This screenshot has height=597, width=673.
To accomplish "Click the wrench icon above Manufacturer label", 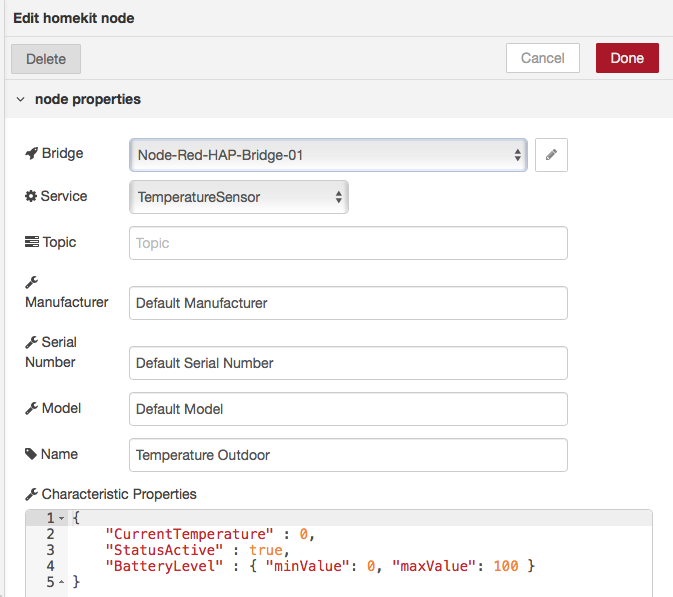I will (x=31, y=282).
